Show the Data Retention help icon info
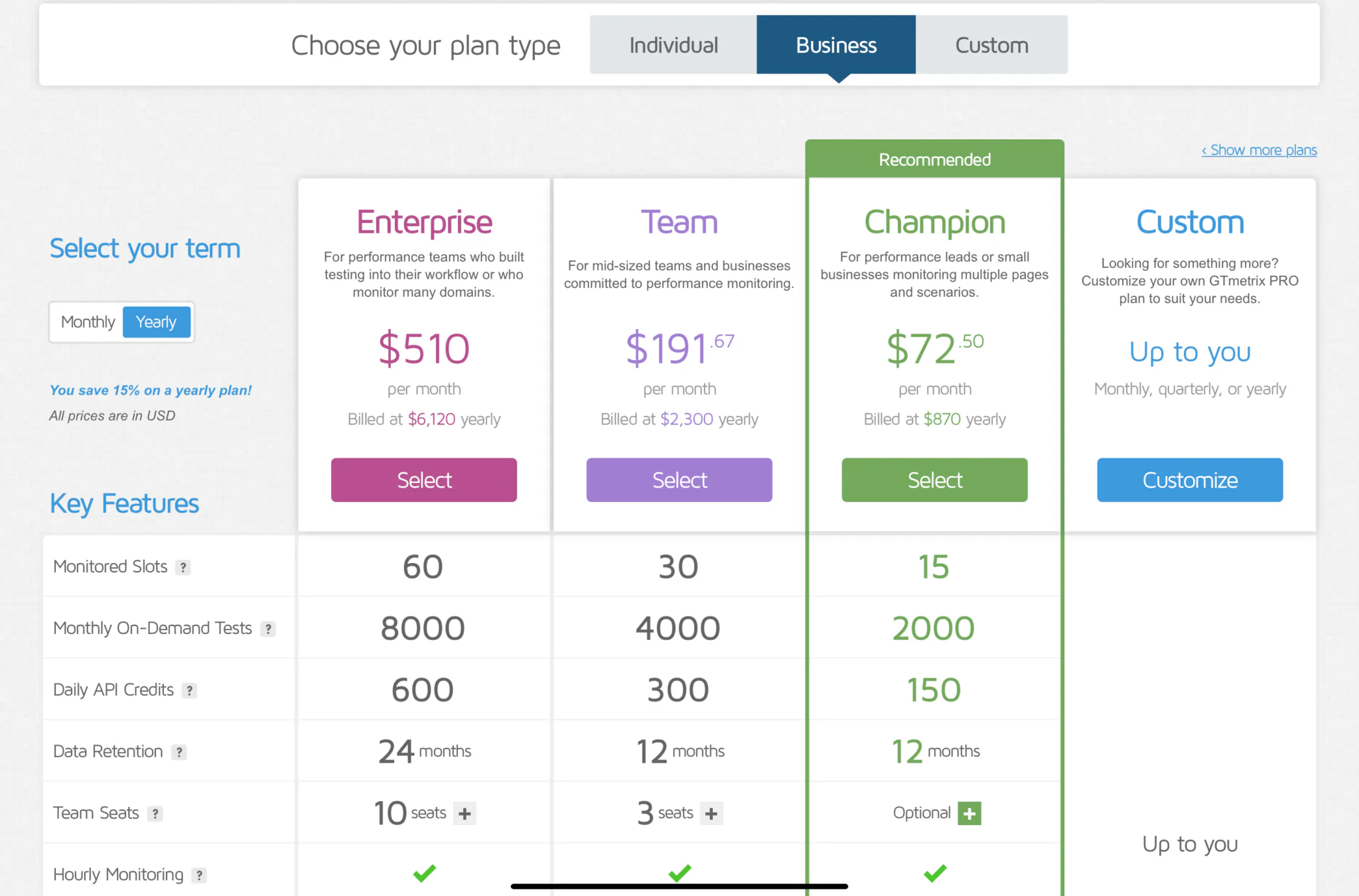 [x=179, y=752]
